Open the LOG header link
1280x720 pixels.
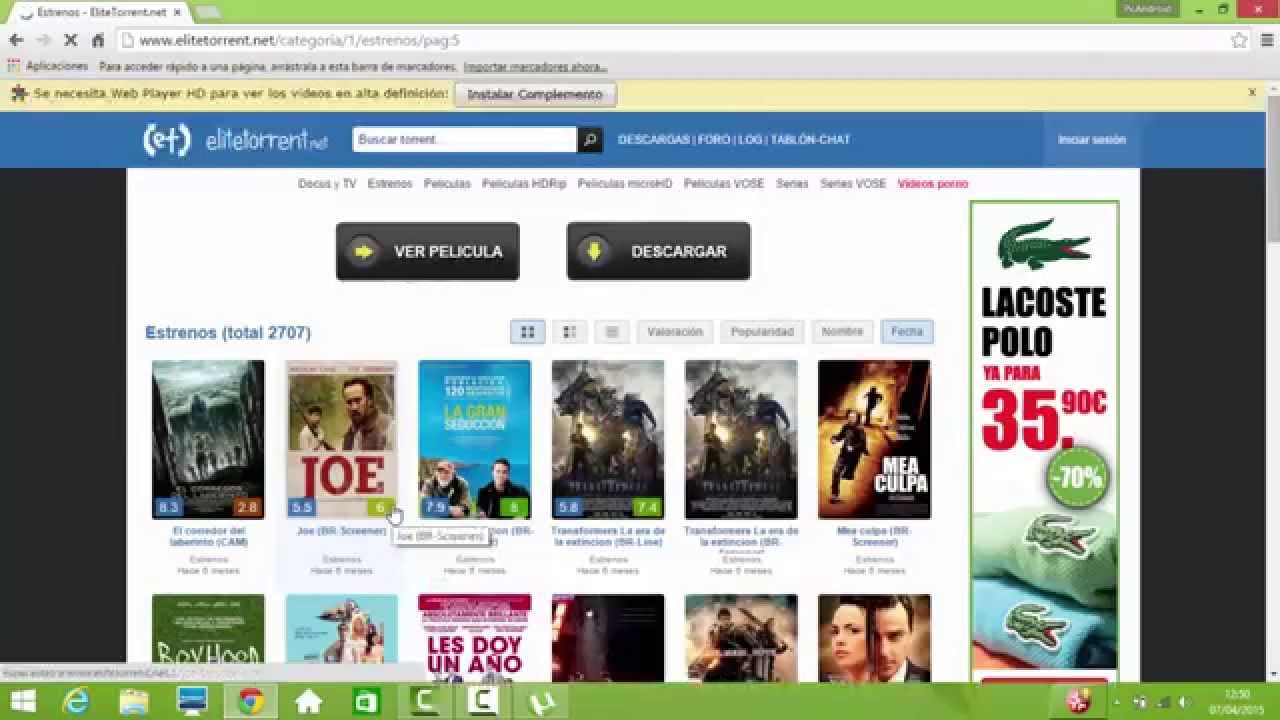click(750, 140)
